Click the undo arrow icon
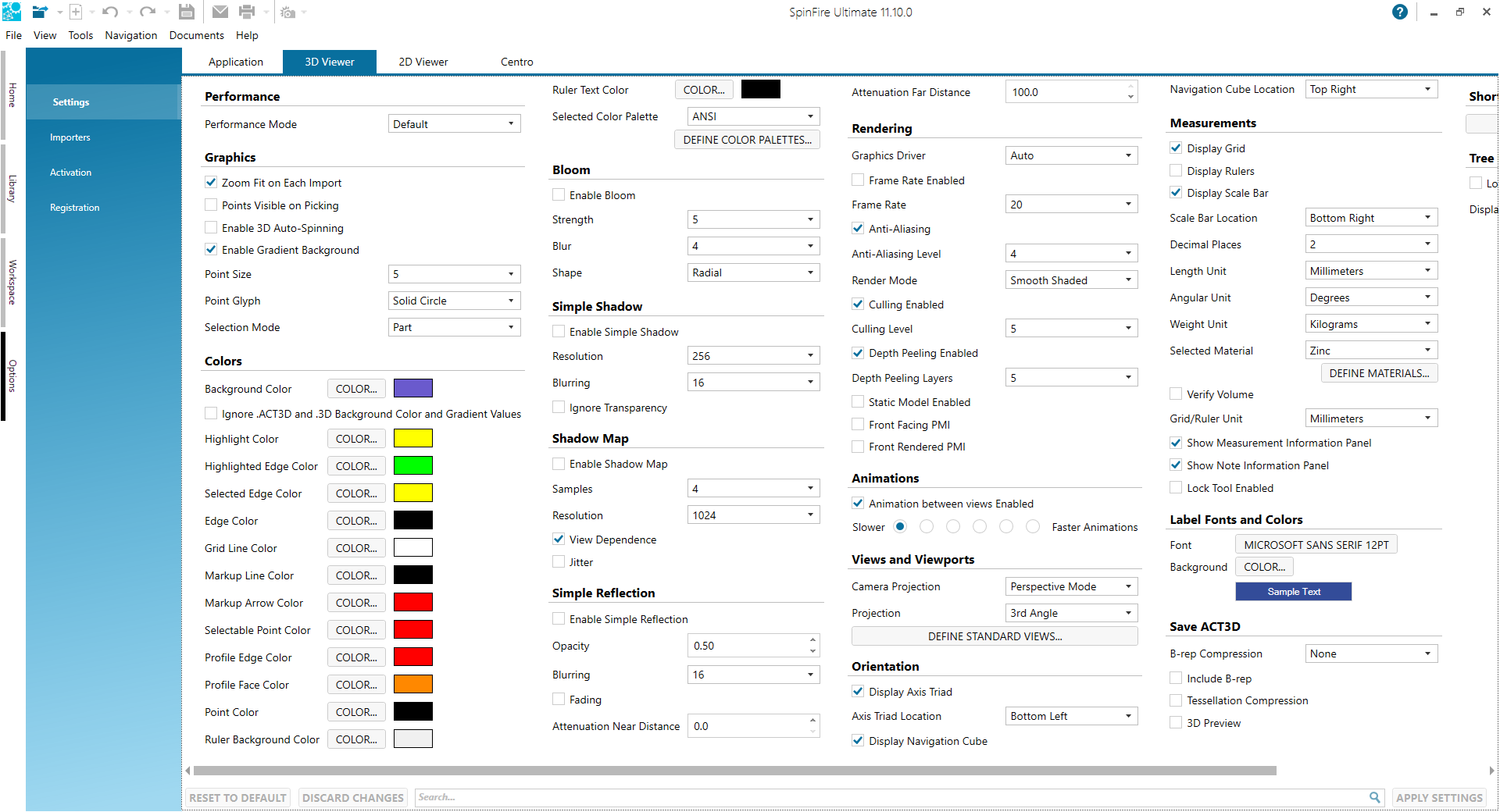 [x=109, y=12]
